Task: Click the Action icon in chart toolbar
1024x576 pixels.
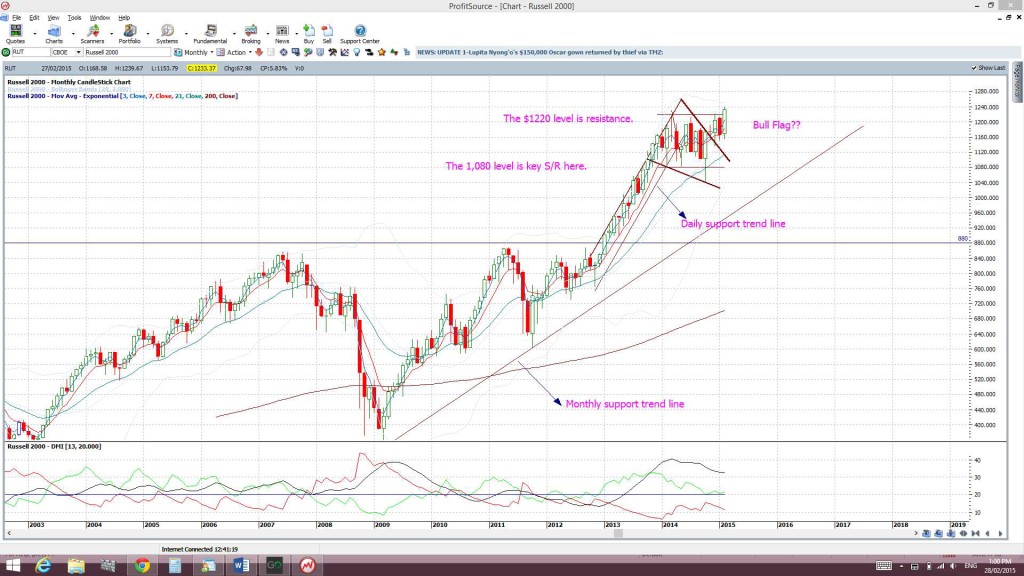Action: pyautogui.click(x=221, y=52)
